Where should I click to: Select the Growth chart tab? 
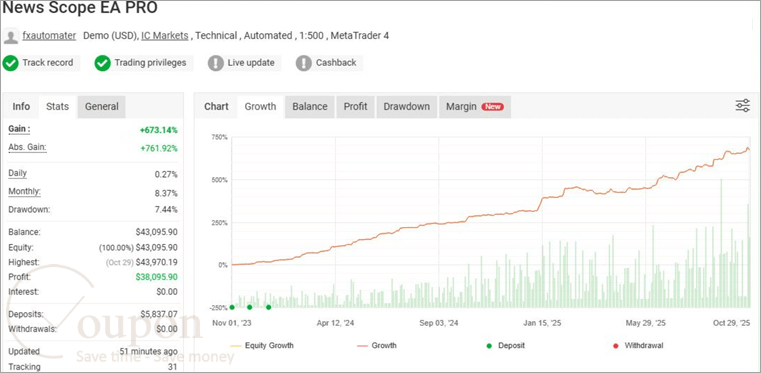pyautogui.click(x=260, y=106)
